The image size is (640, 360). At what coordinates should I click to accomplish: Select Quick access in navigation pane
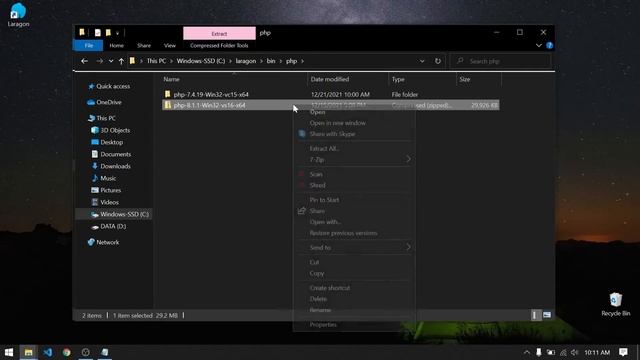pyautogui.click(x=109, y=86)
